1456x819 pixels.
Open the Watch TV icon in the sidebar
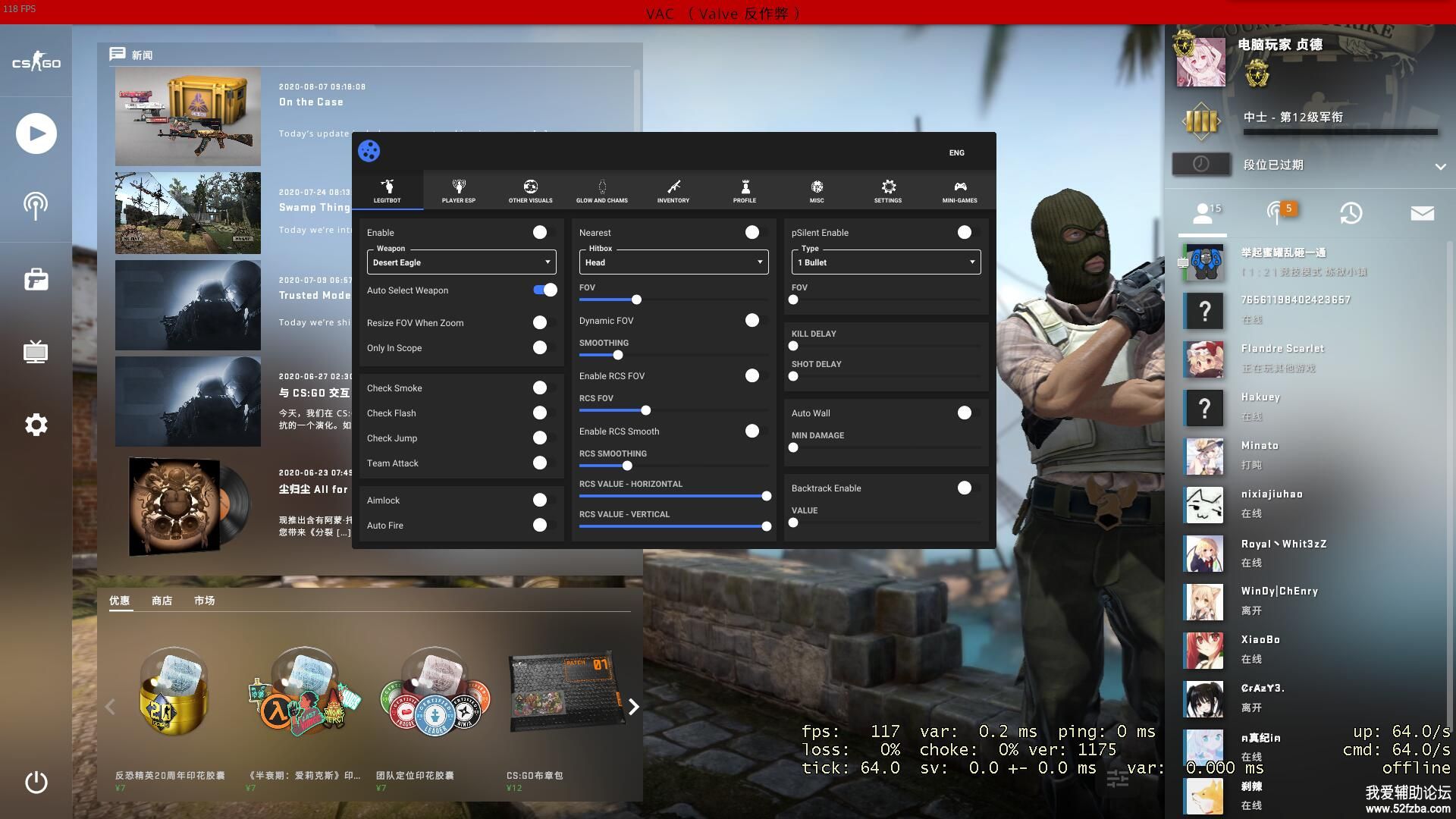pos(36,352)
